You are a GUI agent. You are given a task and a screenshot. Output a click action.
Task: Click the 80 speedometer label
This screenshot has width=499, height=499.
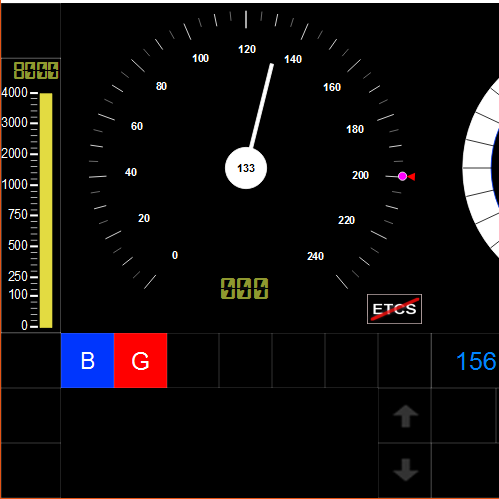pyautogui.click(x=161, y=86)
